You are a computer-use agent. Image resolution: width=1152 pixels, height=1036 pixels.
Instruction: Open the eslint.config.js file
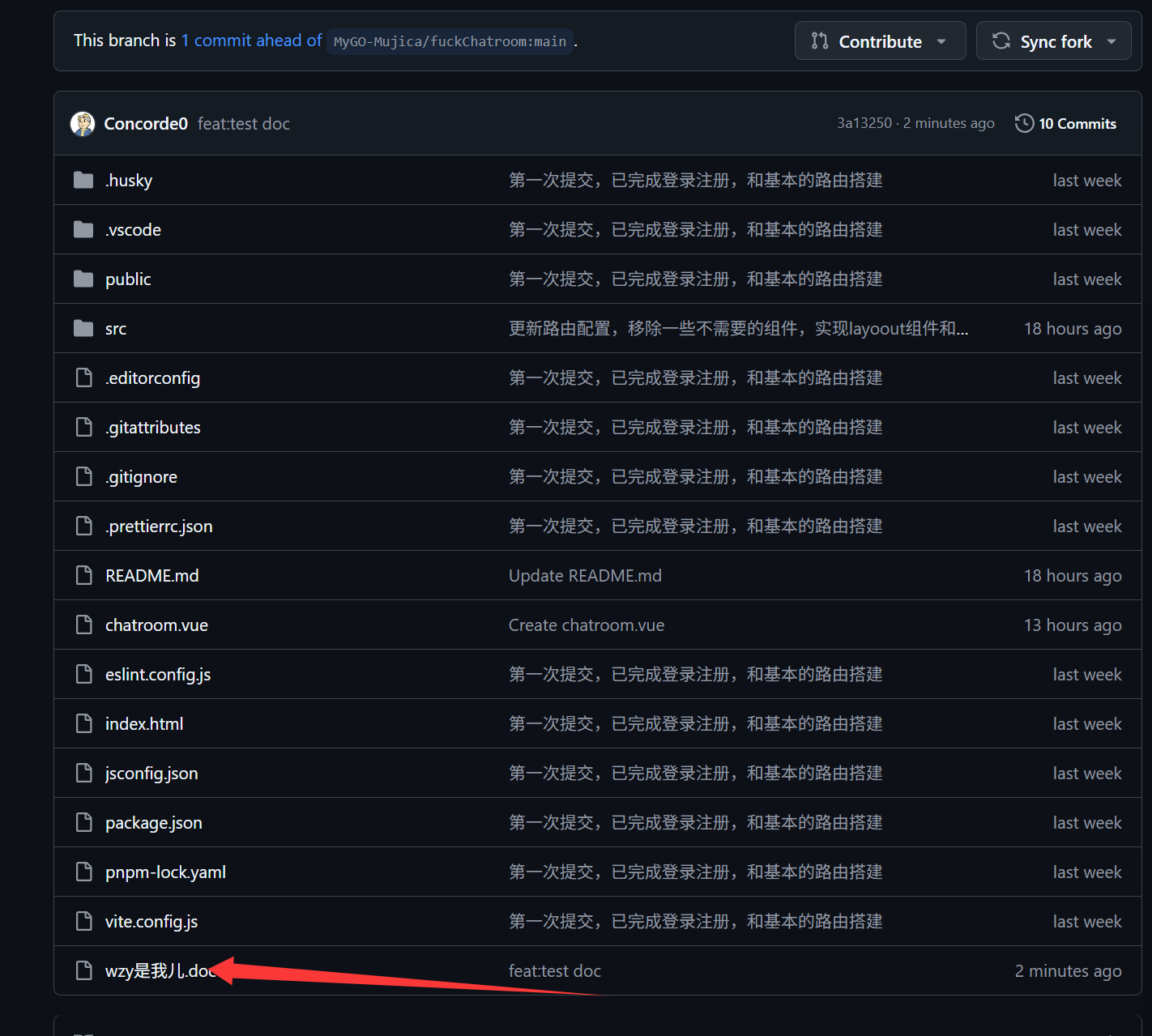tap(158, 675)
